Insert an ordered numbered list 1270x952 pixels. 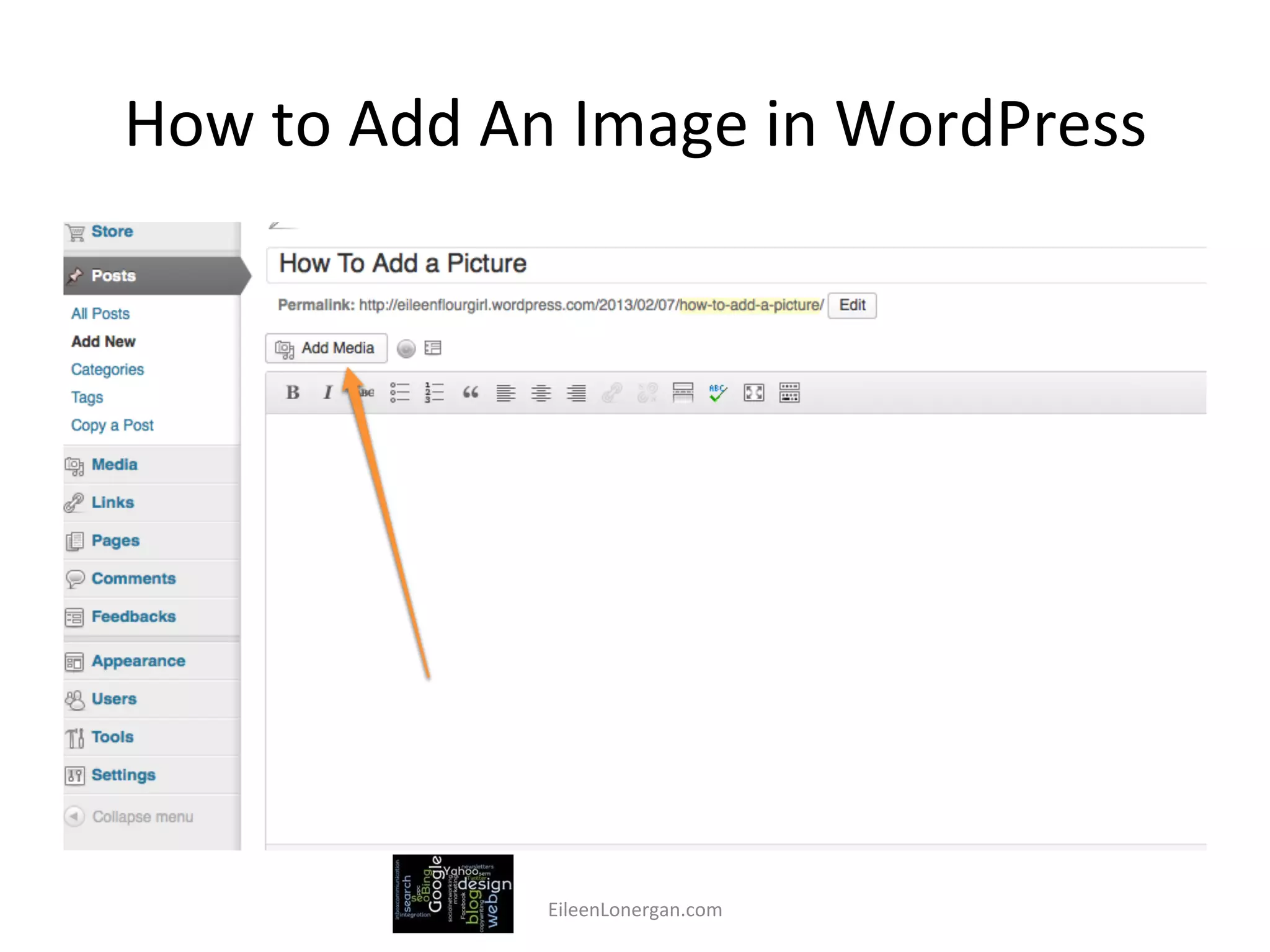pyautogui.click(x=435, y=393)
